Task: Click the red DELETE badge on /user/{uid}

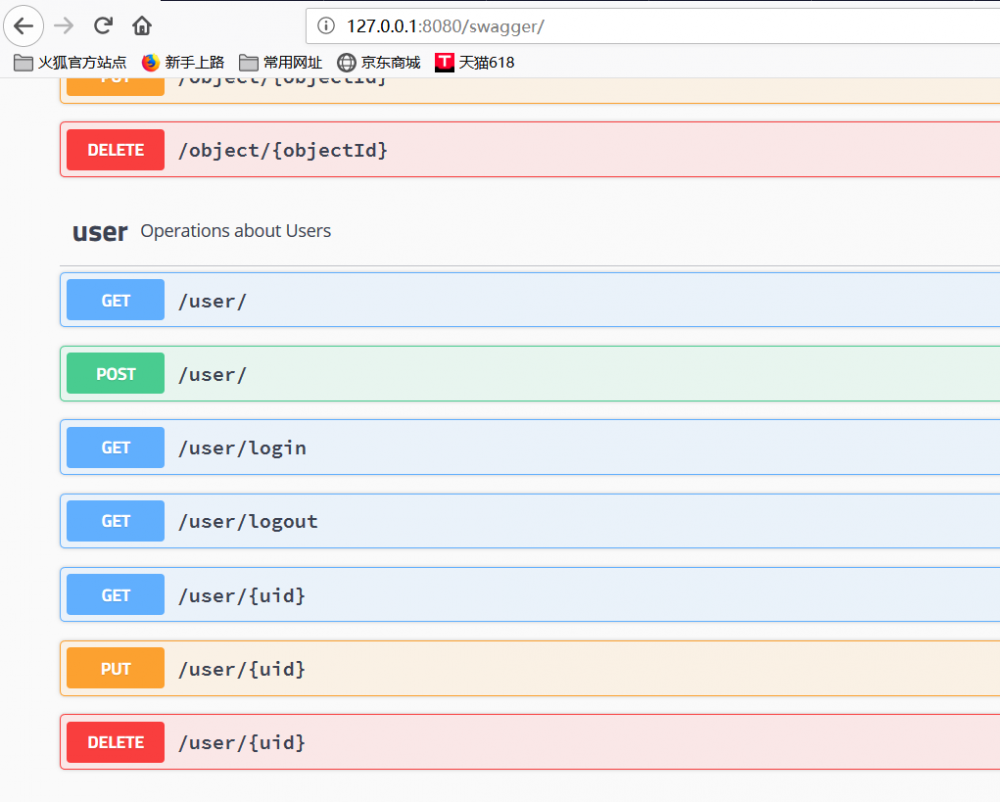Action: click(x=114, y=742)
